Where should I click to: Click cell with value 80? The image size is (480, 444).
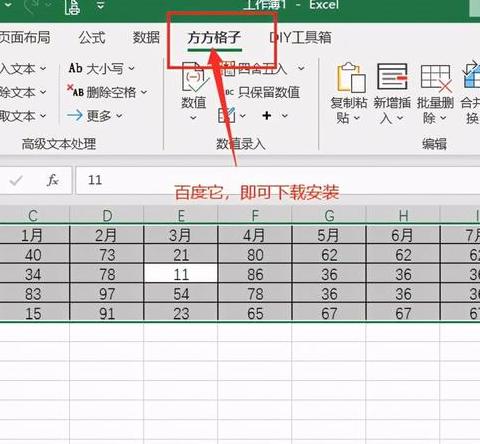pos(255,254)
